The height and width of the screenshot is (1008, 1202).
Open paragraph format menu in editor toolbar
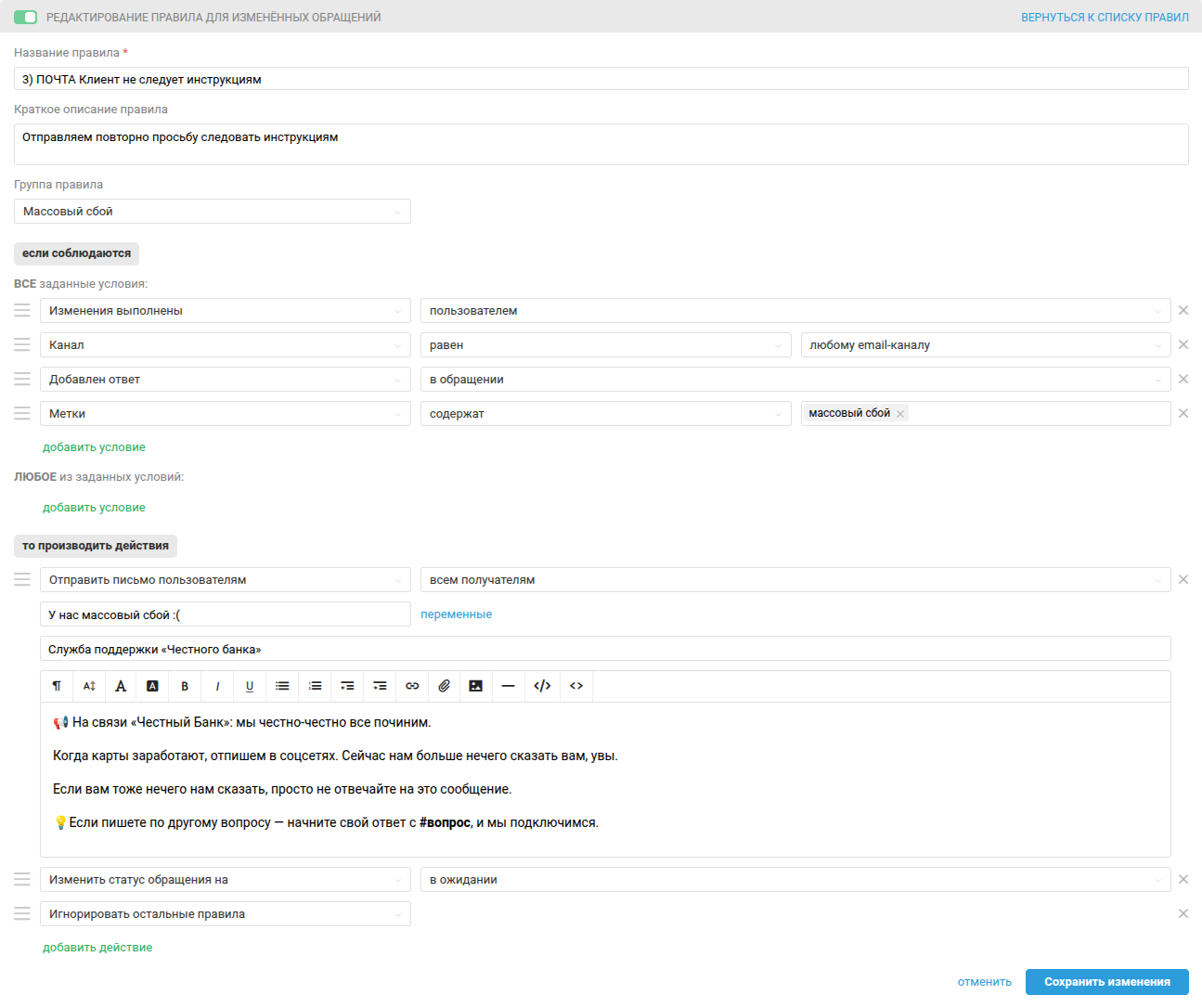(x=57, y=686)
